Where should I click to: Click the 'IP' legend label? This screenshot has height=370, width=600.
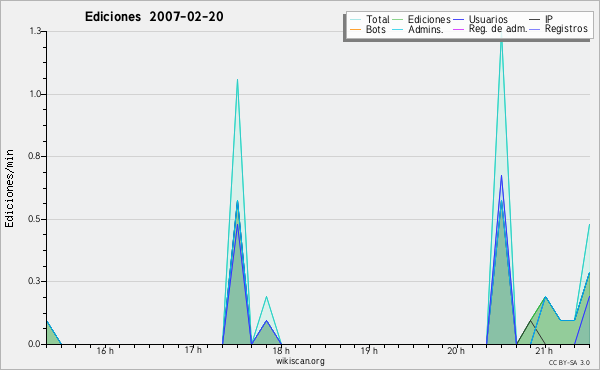[x=549, y=19]
